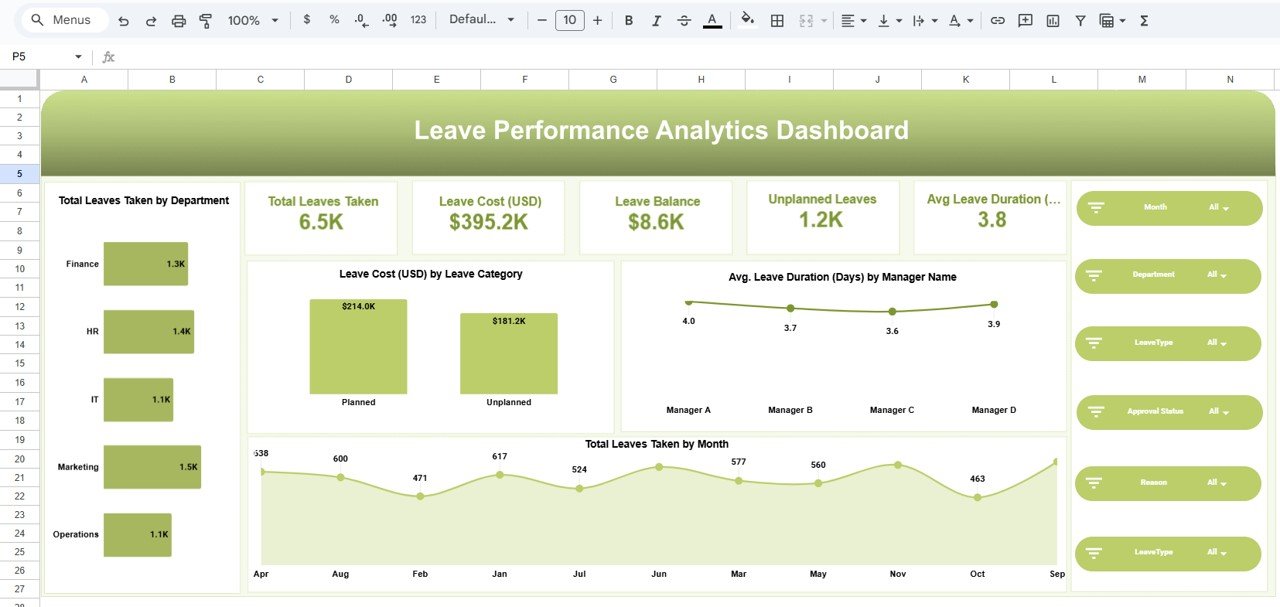This screenshot has height=607, width=1280.
Task: Toggle italic formatting
Action: [x=656, y=20]
